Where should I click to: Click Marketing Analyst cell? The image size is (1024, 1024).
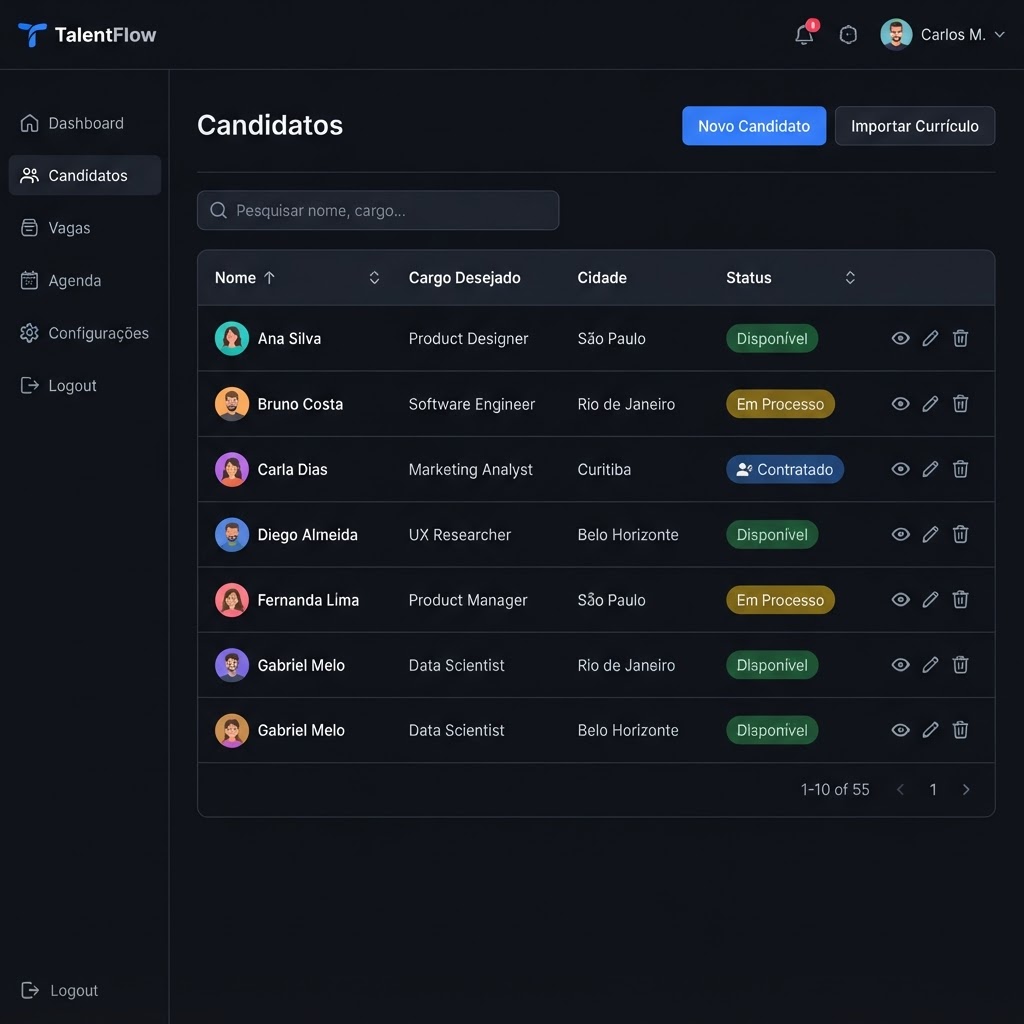tap(470, 470)
